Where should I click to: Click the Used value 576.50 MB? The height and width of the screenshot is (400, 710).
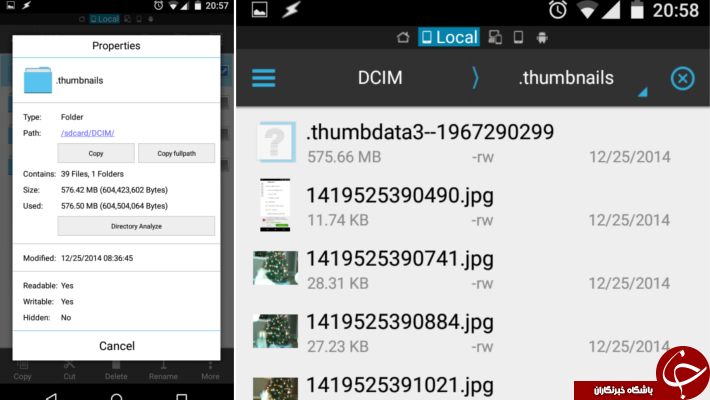coord(114,206)
